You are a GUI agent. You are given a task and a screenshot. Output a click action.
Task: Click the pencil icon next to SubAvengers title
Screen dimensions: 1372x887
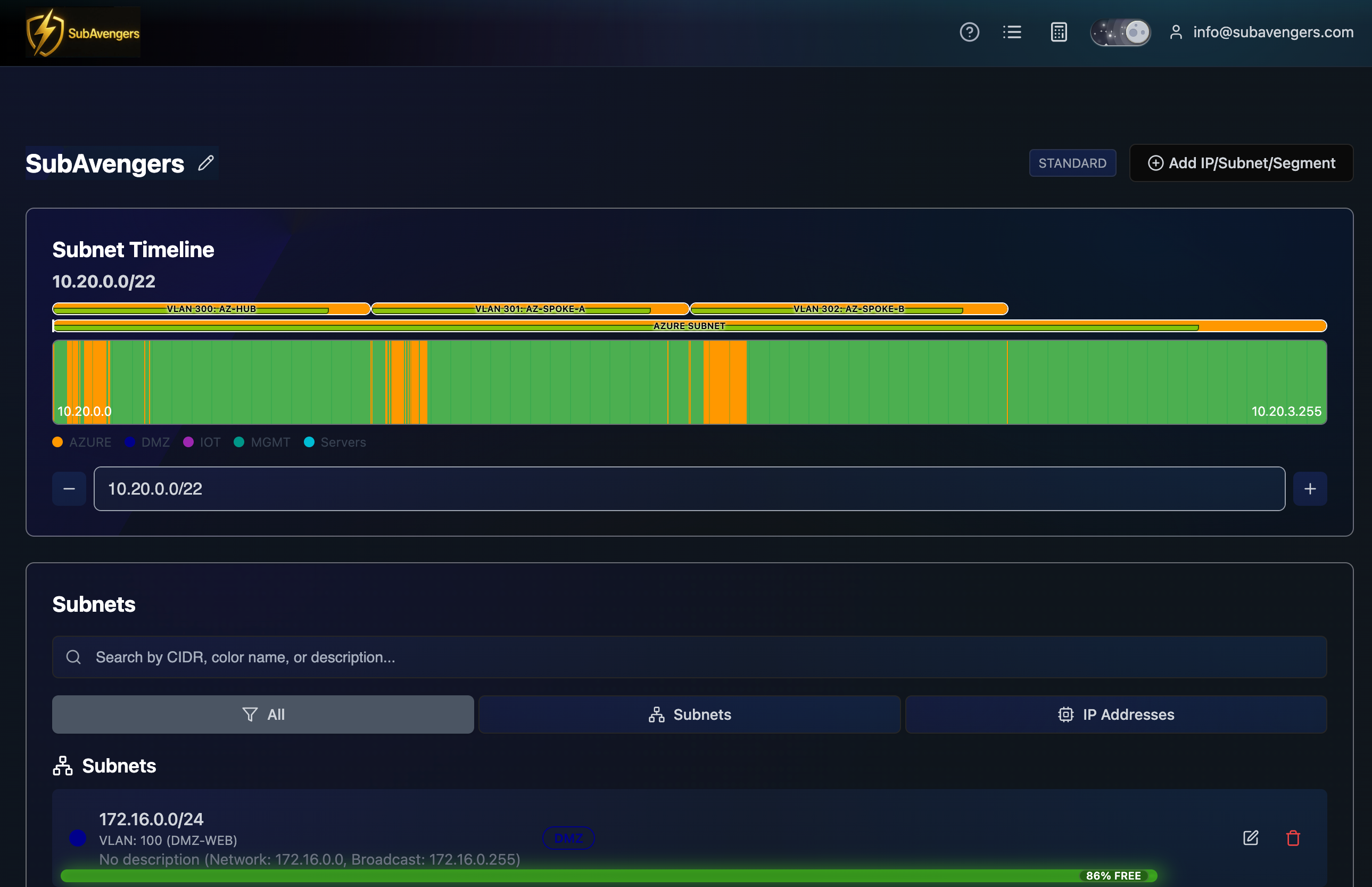tap(205, 163)
